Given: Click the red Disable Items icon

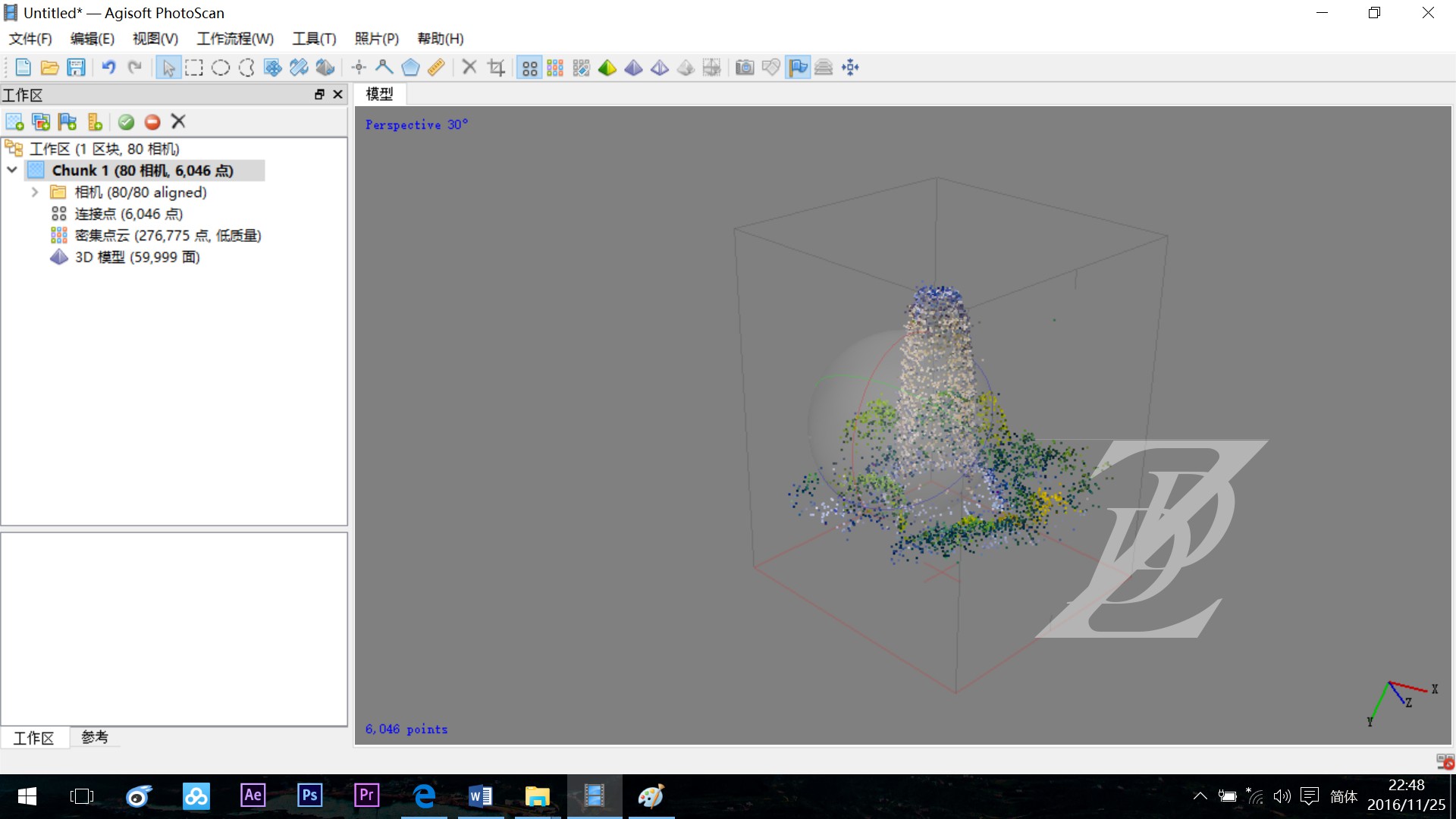Looking at the screenshot, I should tap(152, 122).
